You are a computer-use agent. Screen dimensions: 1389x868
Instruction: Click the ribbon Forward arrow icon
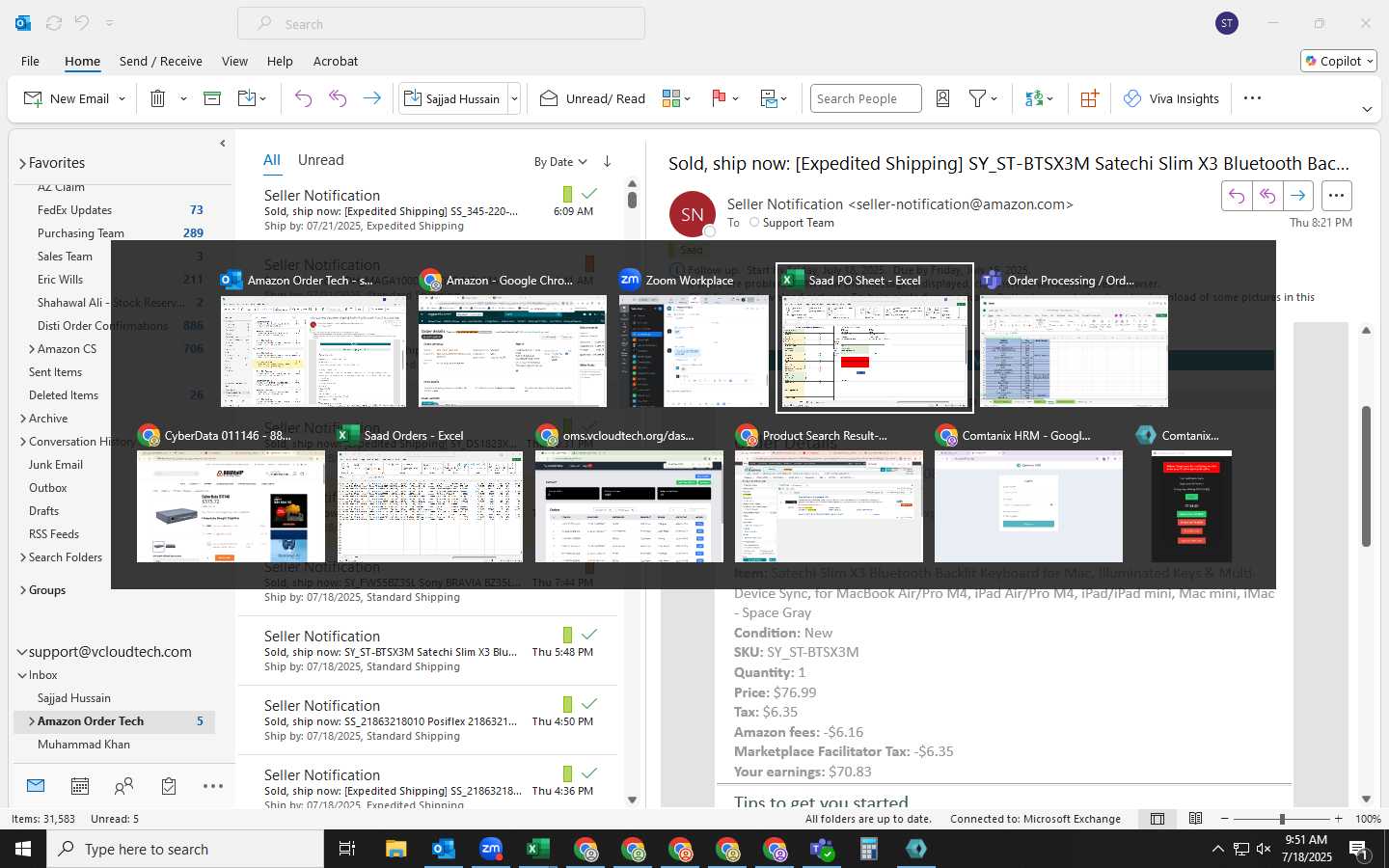371,98
